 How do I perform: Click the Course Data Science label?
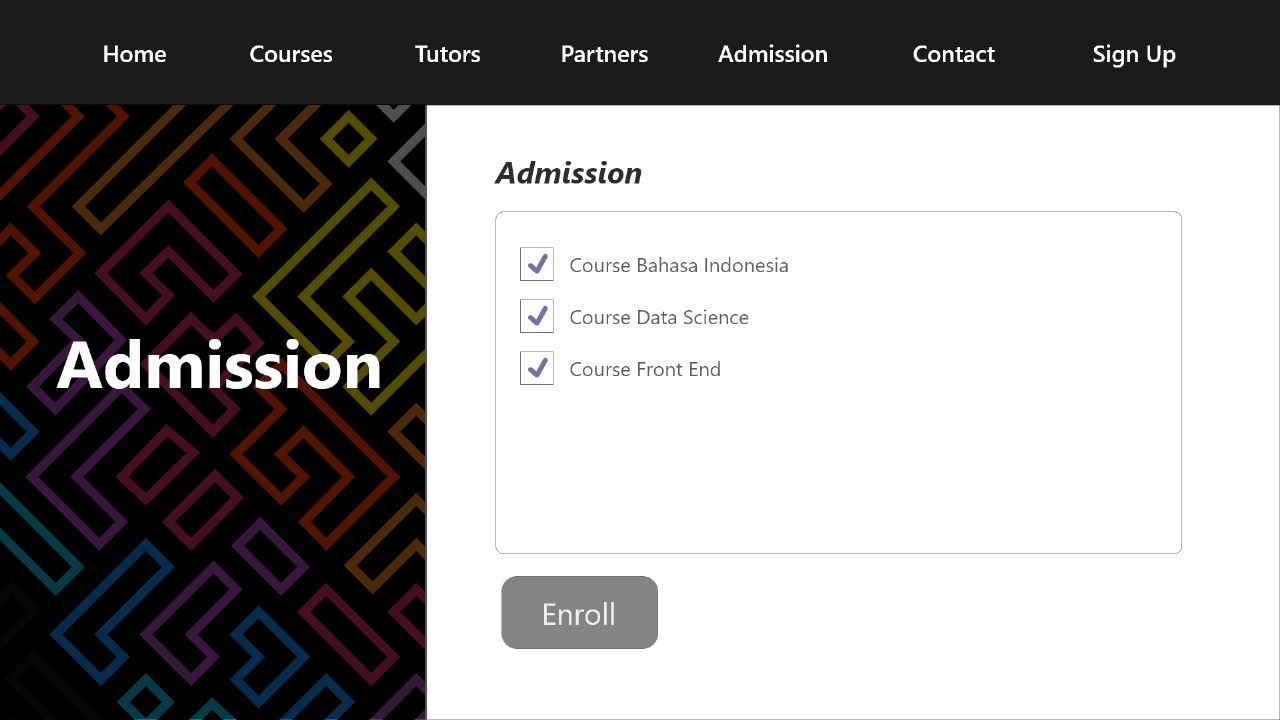point(658,318)
